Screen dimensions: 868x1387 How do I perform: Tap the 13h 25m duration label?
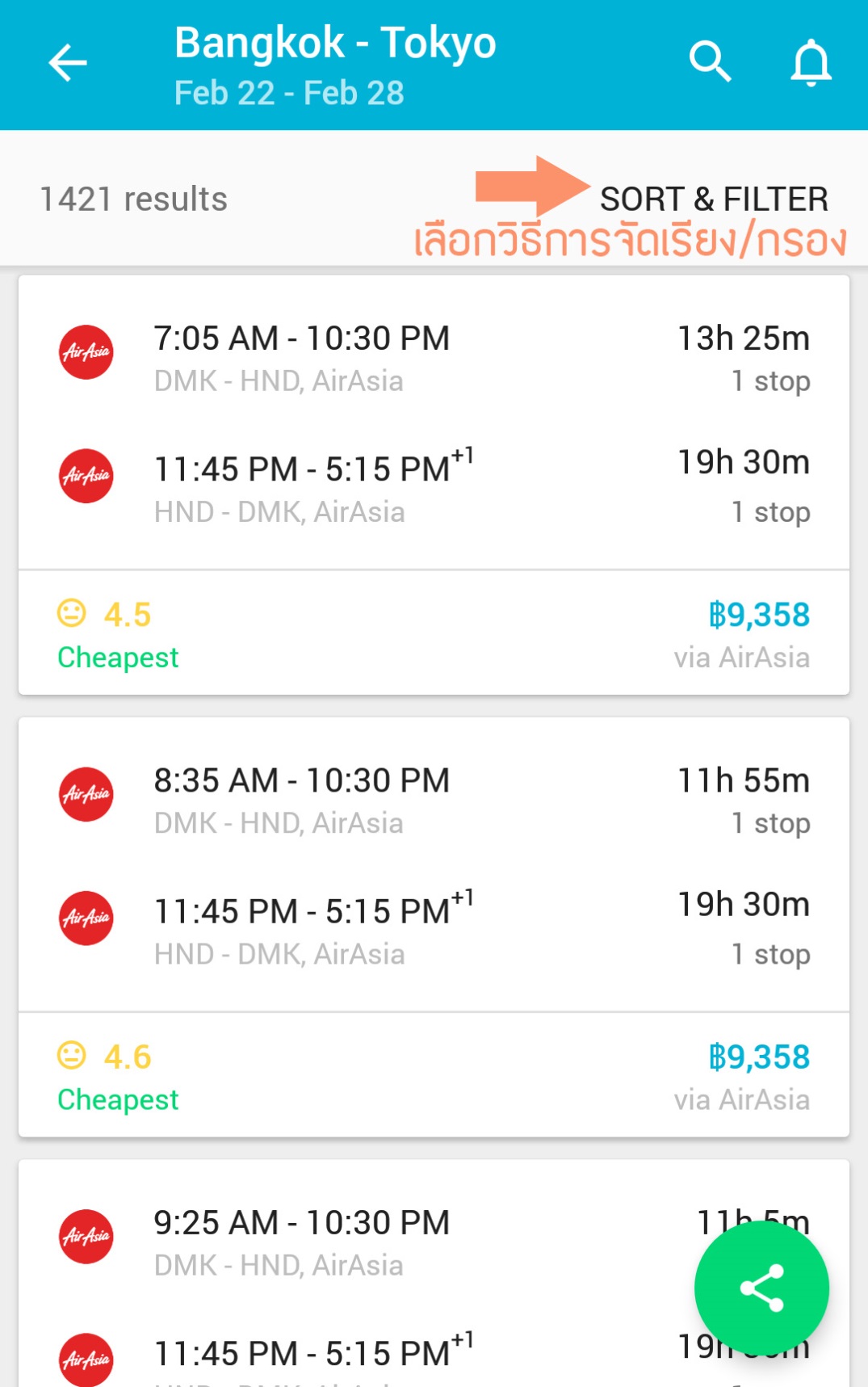pos(744,338)
